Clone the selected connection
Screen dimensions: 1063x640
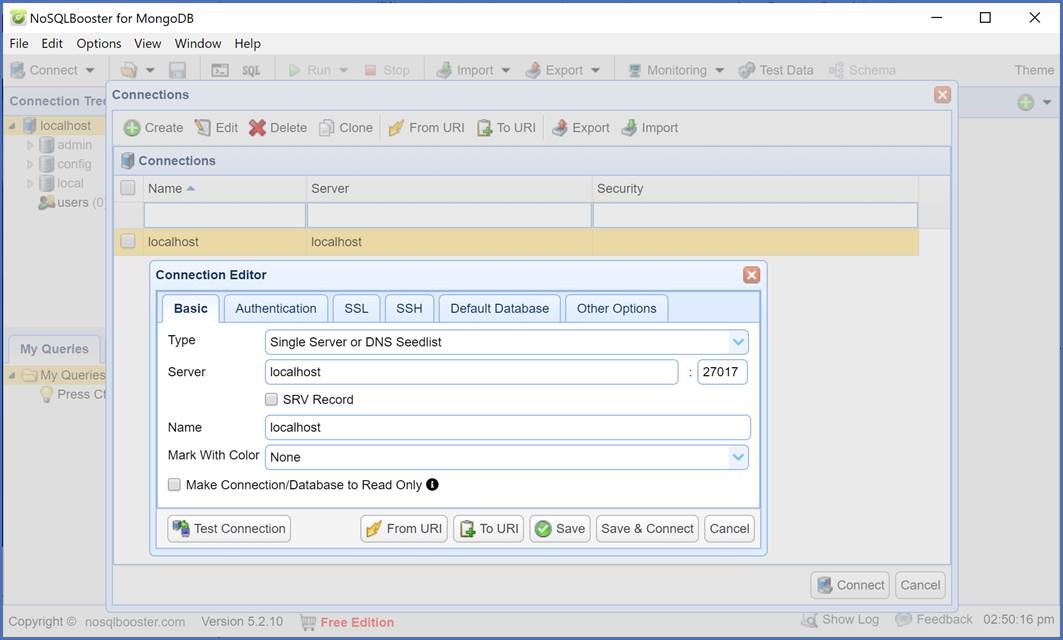click(346, 127)
